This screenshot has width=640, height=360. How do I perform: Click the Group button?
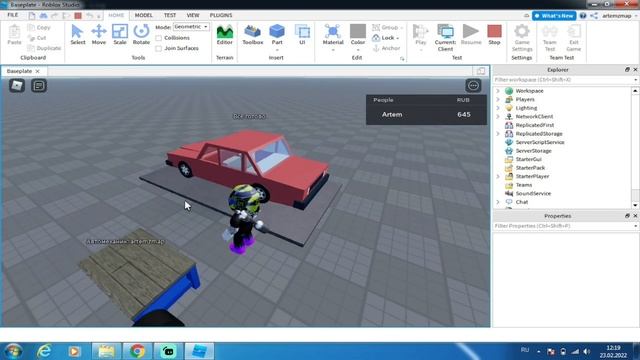[387, 27]
